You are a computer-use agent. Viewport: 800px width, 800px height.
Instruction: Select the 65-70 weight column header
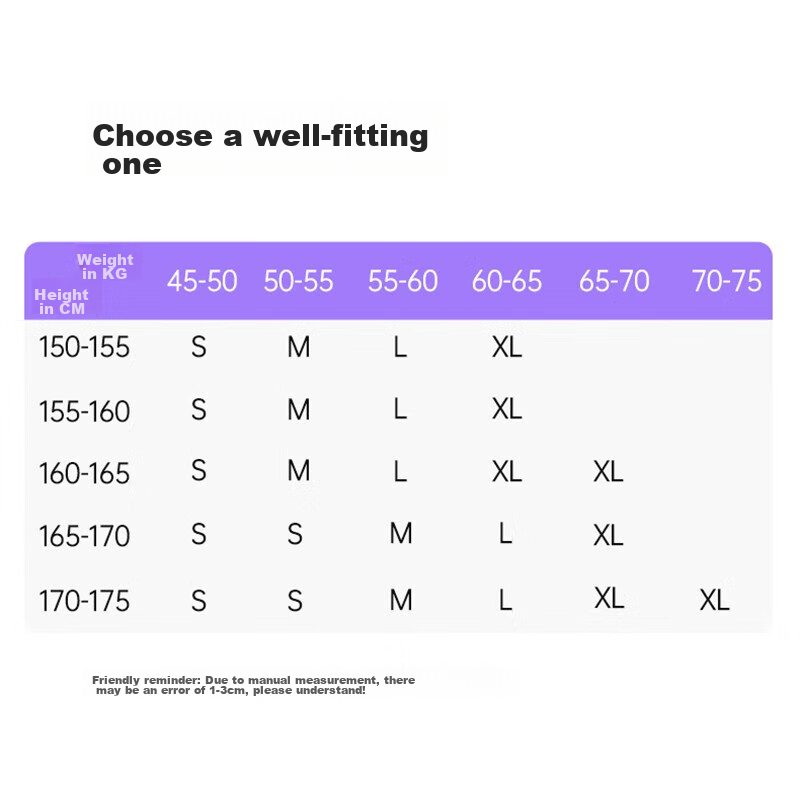click(x=614, y=282)
